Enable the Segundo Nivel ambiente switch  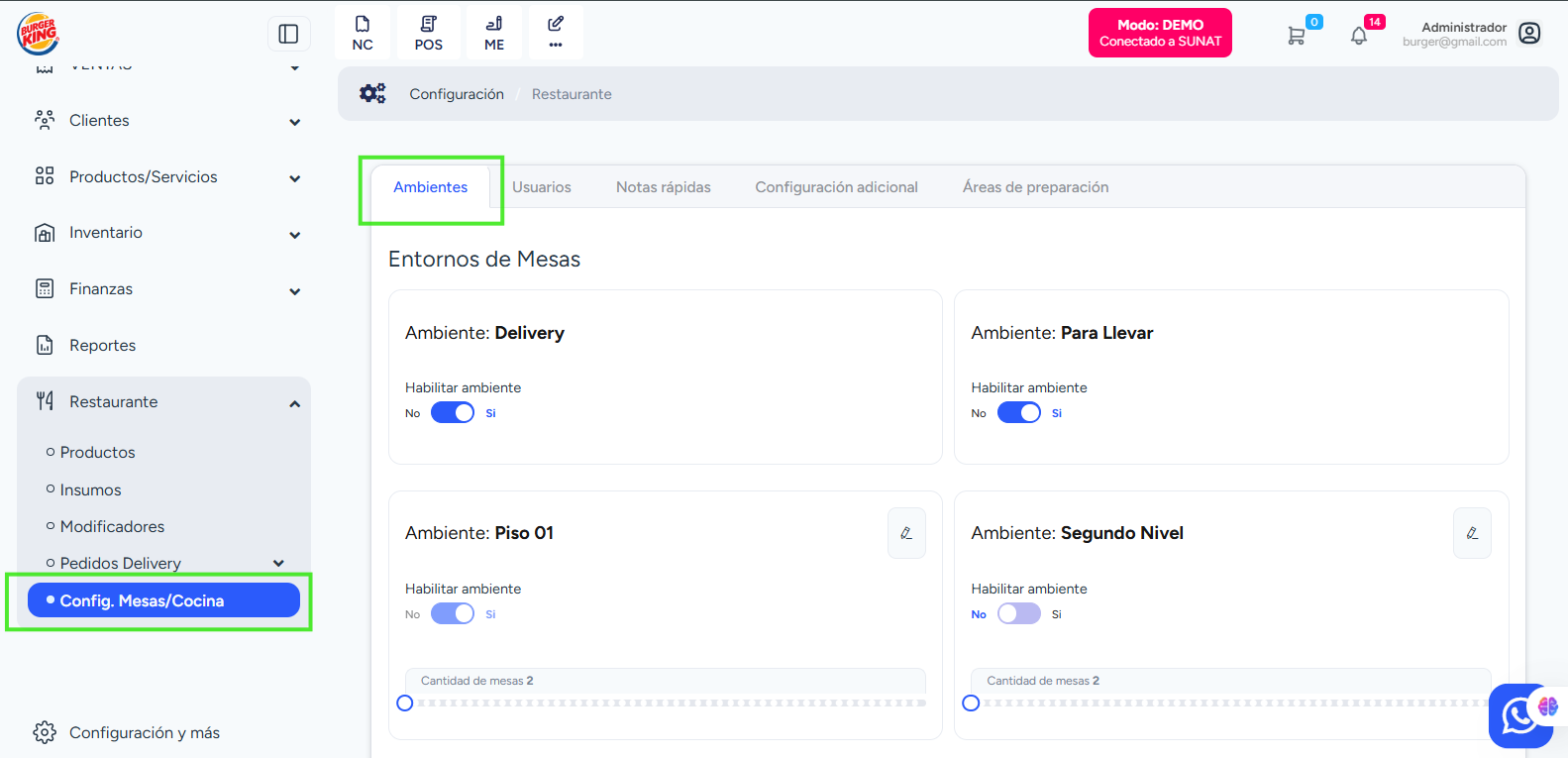click(1018, 614)
